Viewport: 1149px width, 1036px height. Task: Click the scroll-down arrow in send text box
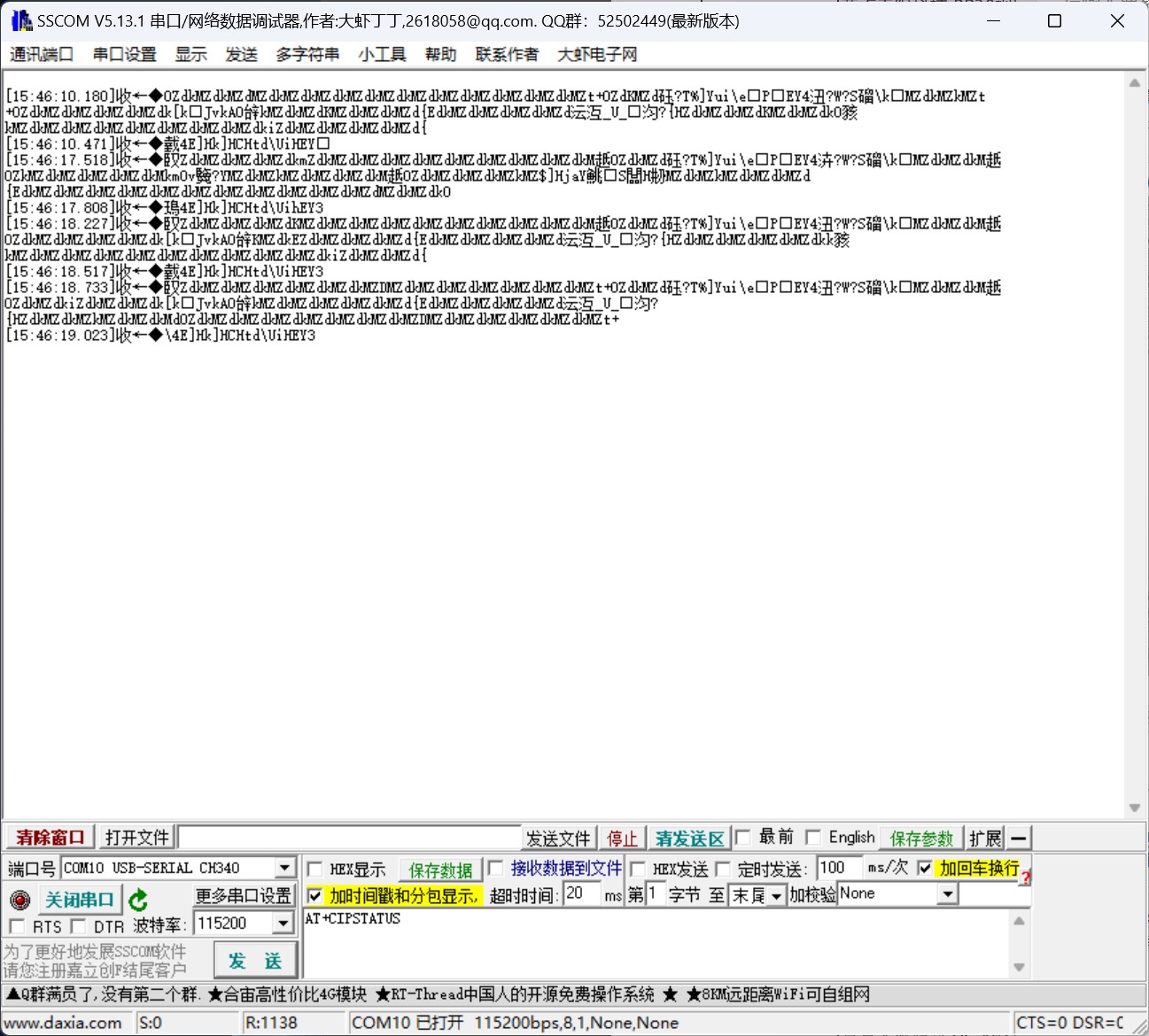1019,967
